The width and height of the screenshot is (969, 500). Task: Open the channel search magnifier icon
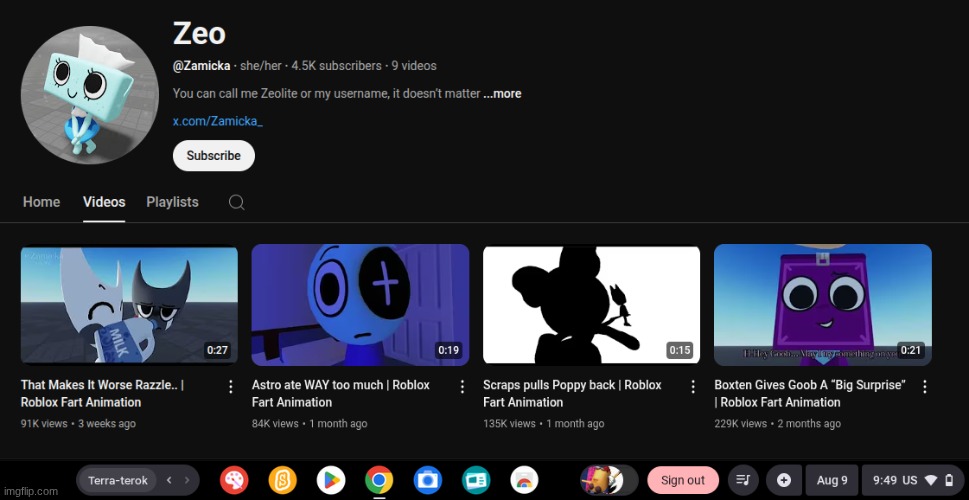236,202
